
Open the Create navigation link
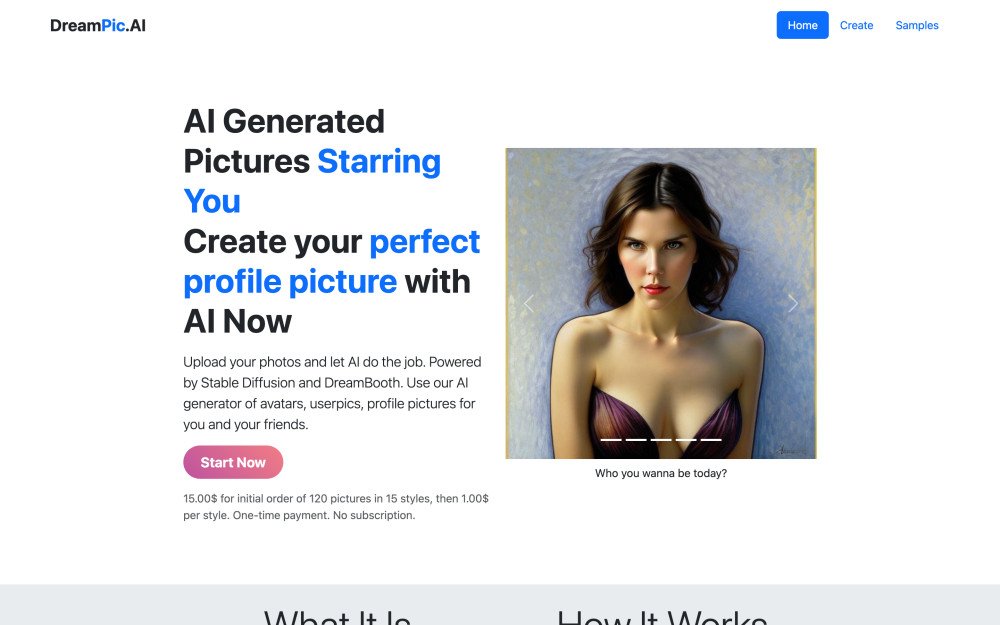[856, 25]
